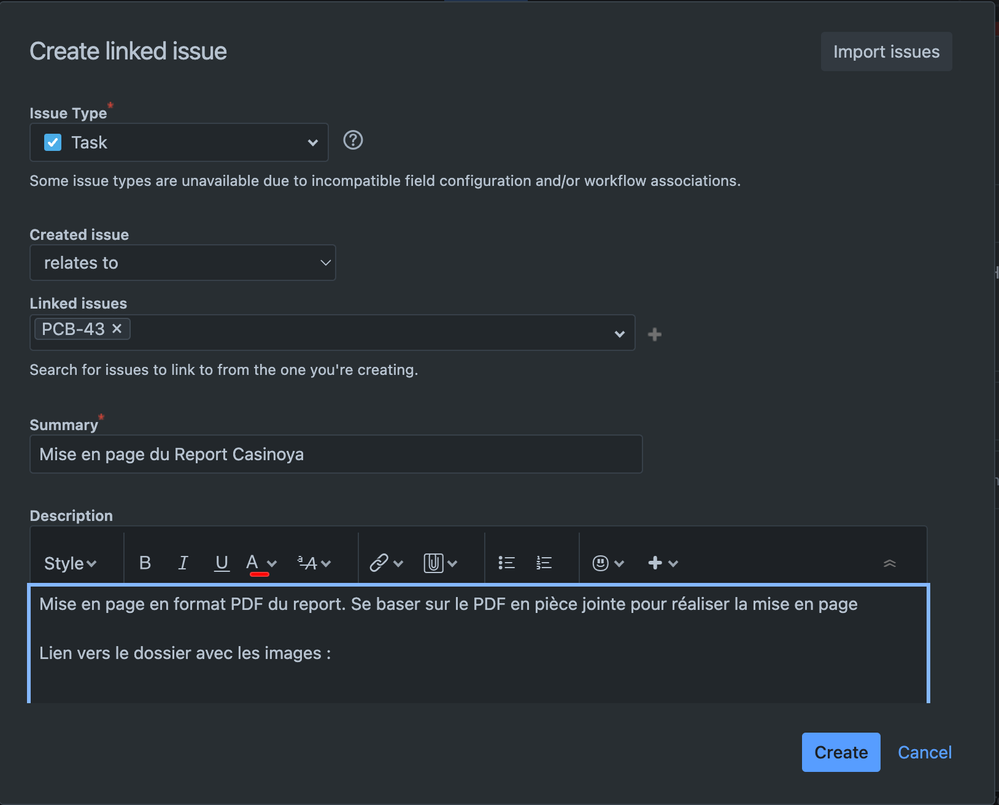Insert a bulleted list
999x805 pixels.
(507, 563)
